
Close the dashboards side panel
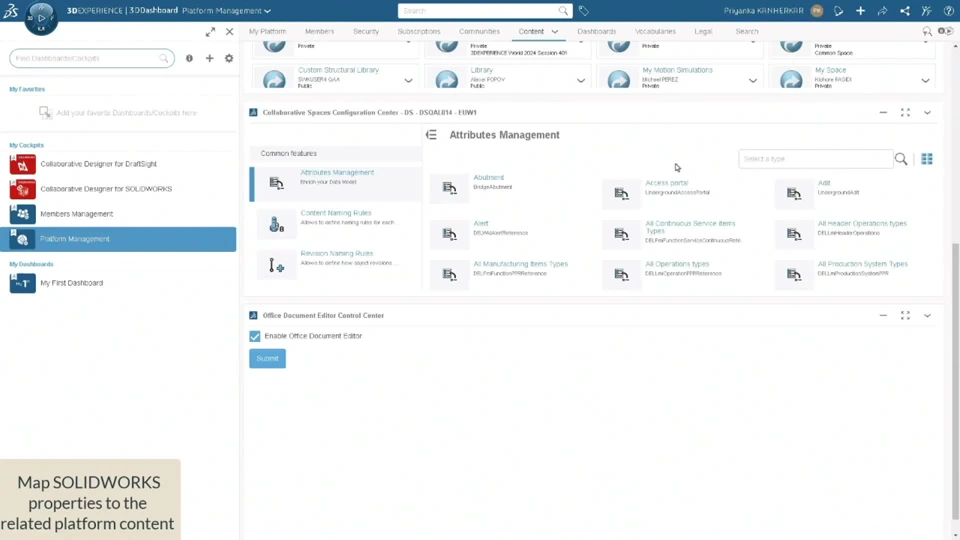tap(230, 32)
